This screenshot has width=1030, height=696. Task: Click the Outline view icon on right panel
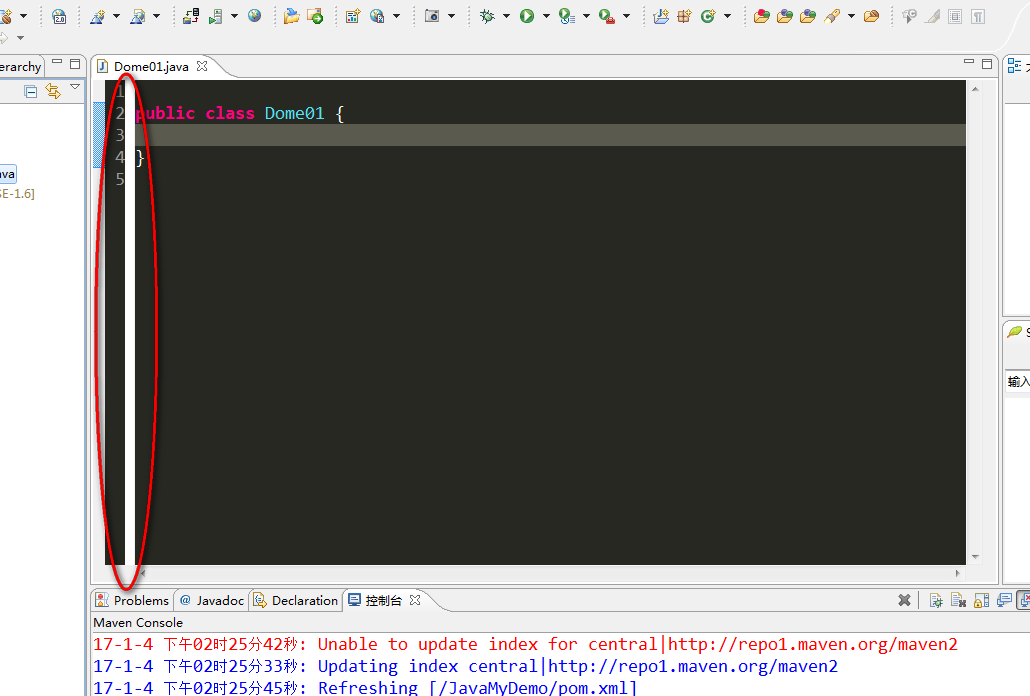click(1014, 66)
